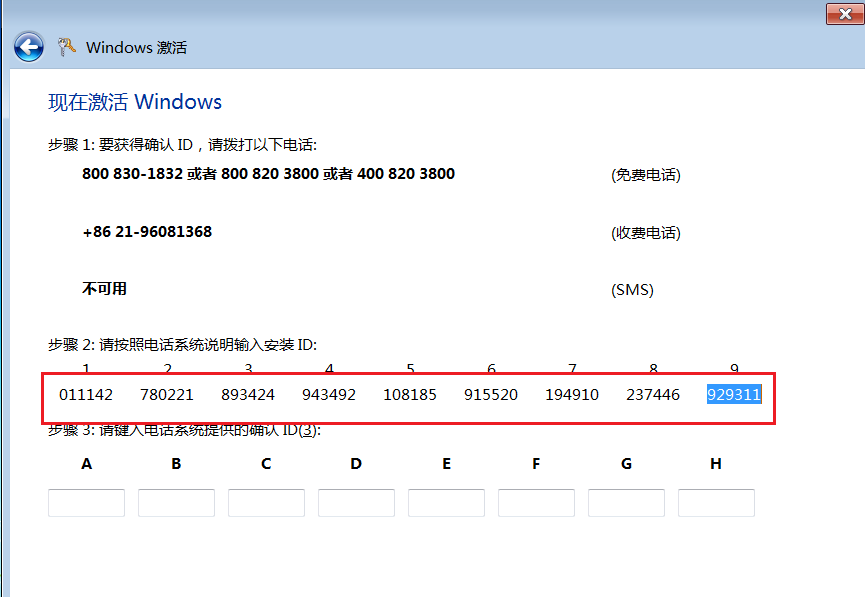
Task: Click confirmation ID field B
Action: coord(176,503)
